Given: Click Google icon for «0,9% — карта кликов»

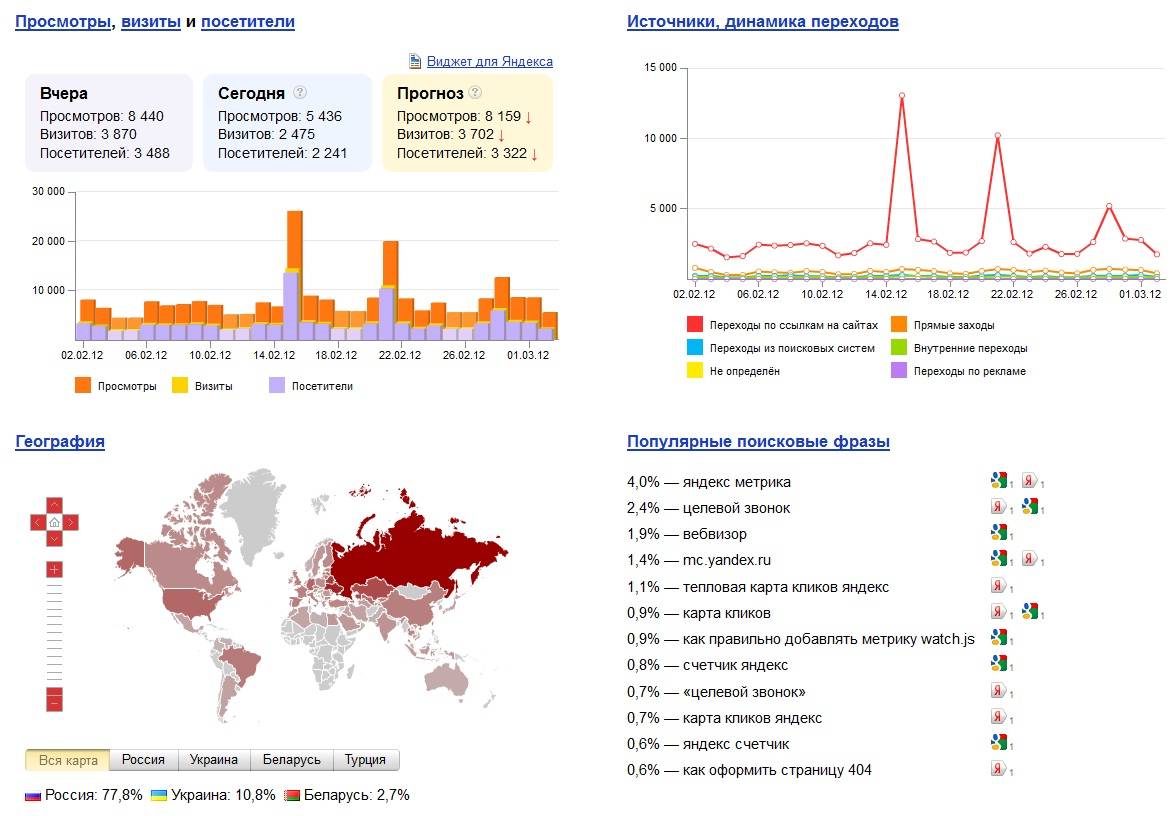Looking at the screenshot, I should pyautogui.click(x=1030, y=611).
